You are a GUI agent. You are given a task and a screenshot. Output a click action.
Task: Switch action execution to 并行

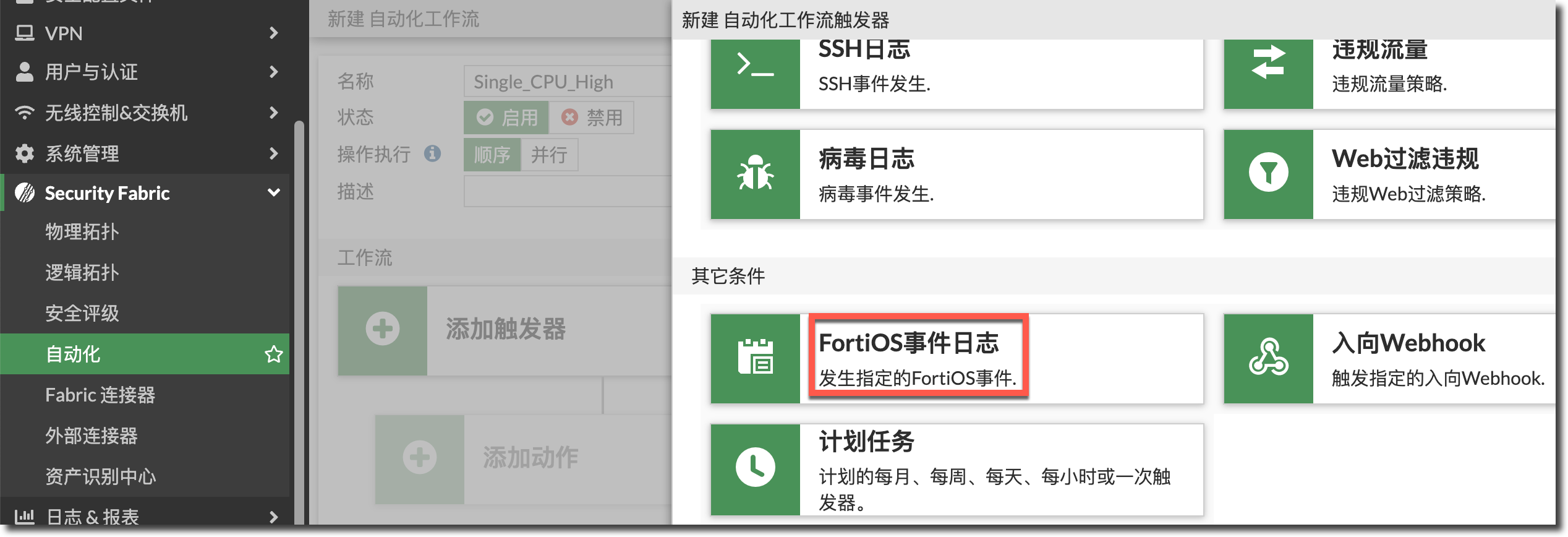(549, 155)
